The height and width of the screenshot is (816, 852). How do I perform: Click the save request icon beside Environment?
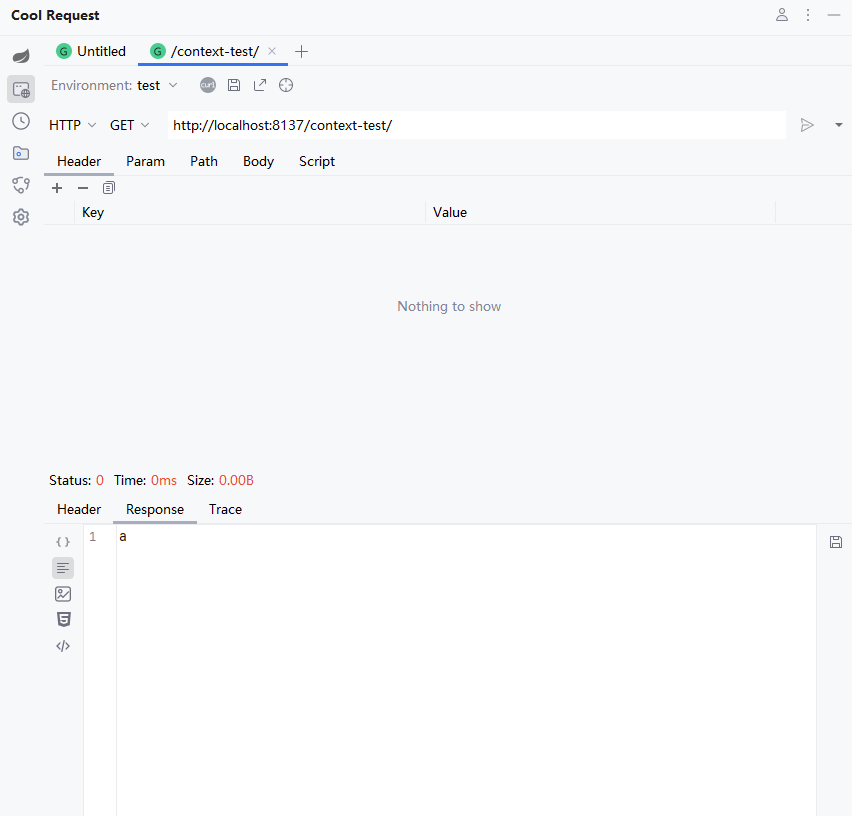(x=234, y=85)
